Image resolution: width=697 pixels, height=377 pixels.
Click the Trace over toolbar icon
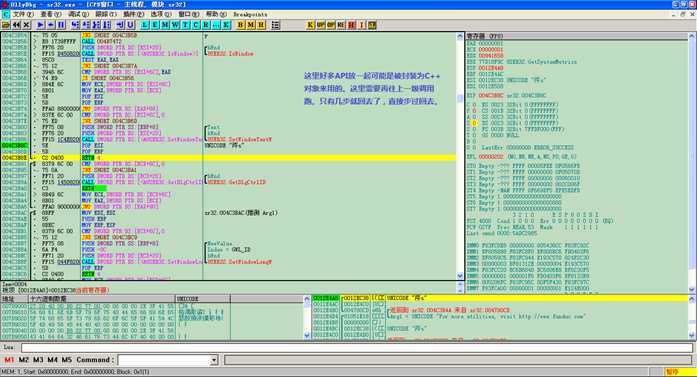click(x=107, y=25)
